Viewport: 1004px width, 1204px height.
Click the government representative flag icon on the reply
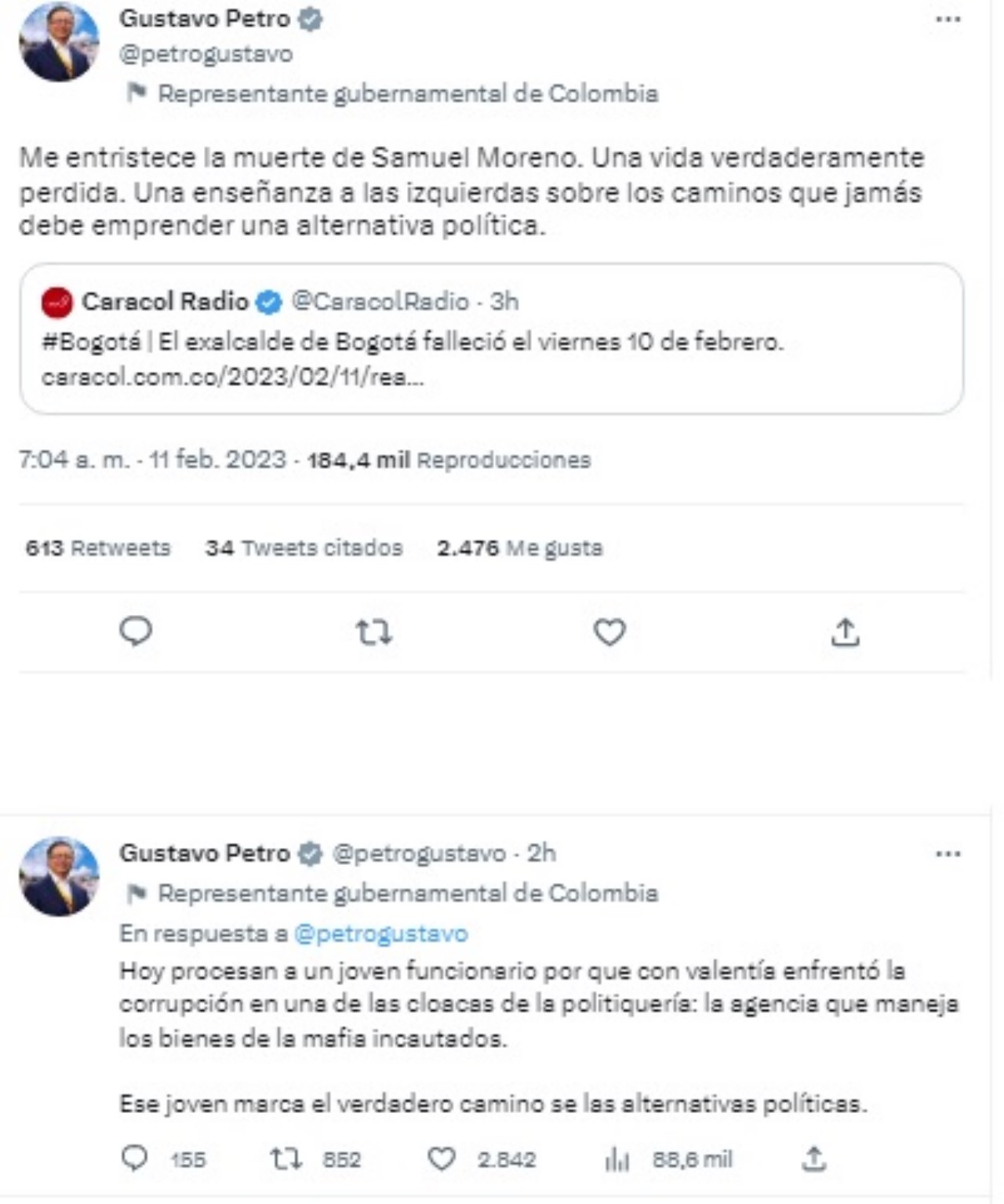point(136,893)
